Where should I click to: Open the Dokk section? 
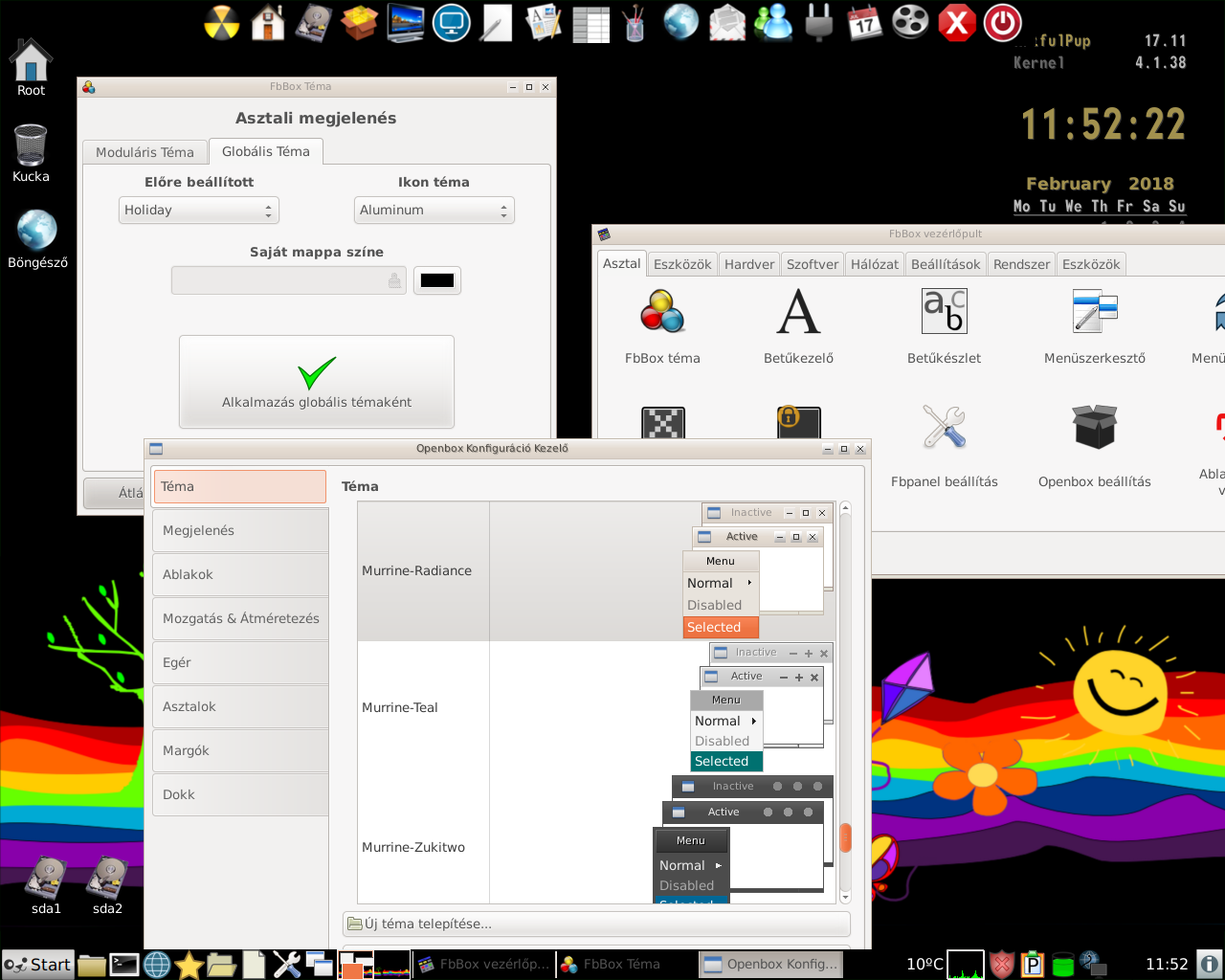pyautogui.click(x=240, y=794)
